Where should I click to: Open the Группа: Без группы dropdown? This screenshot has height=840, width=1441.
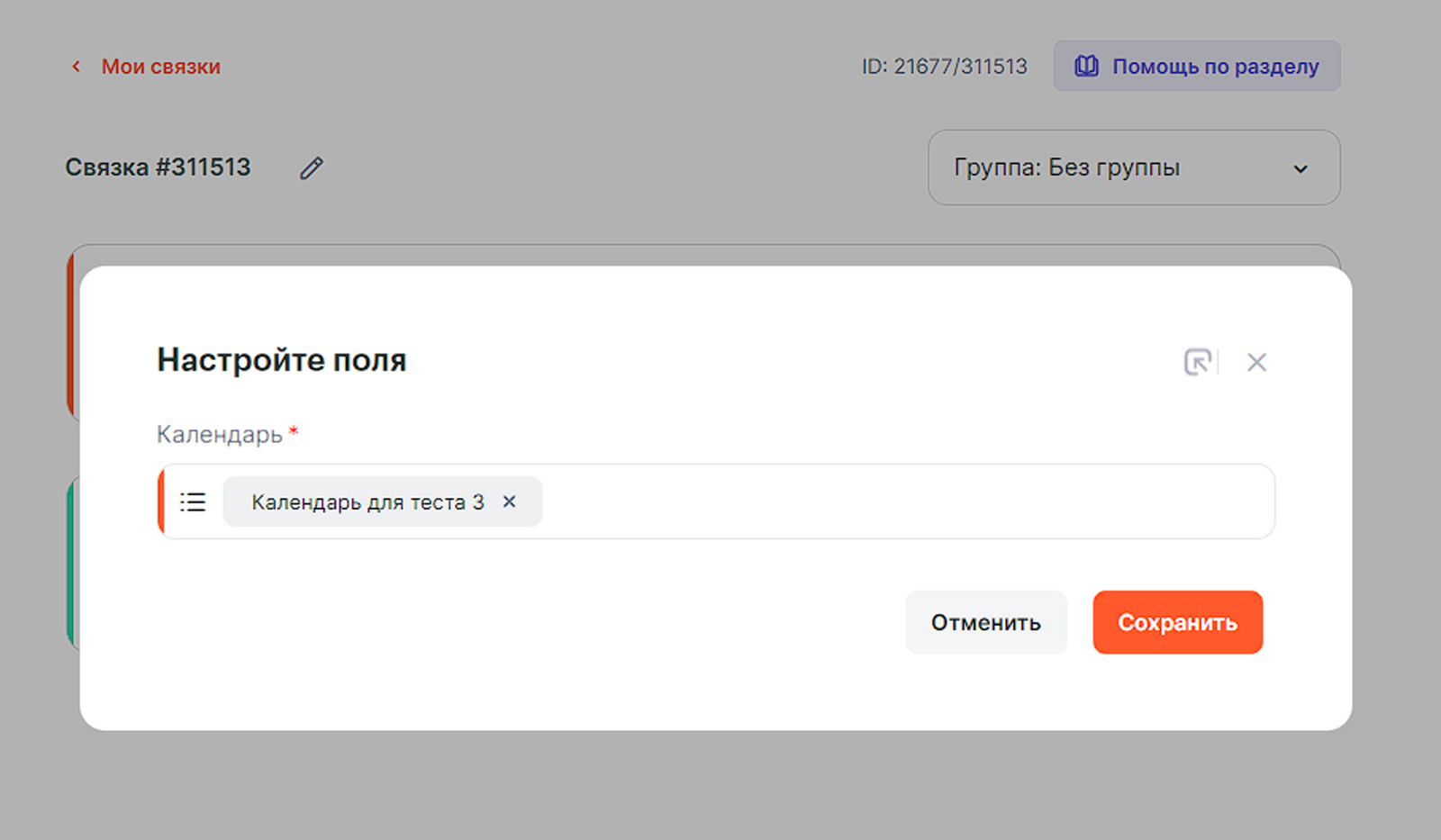1066,167
